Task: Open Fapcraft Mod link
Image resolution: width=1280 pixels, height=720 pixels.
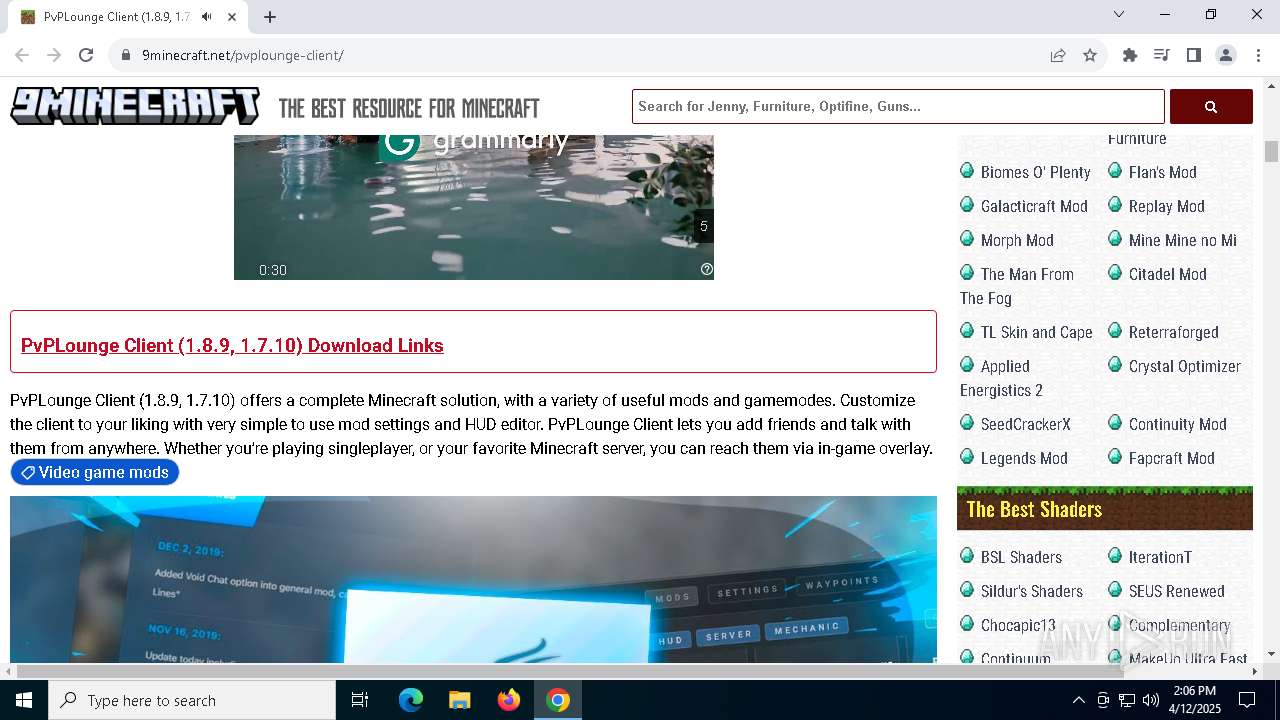Action: (x=1171, y=458)
